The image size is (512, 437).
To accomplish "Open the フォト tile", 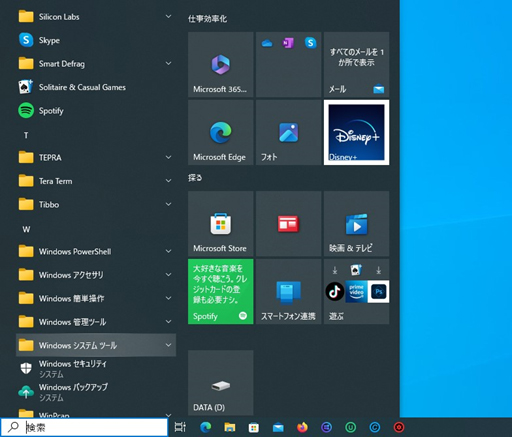I will coord(288,132).
